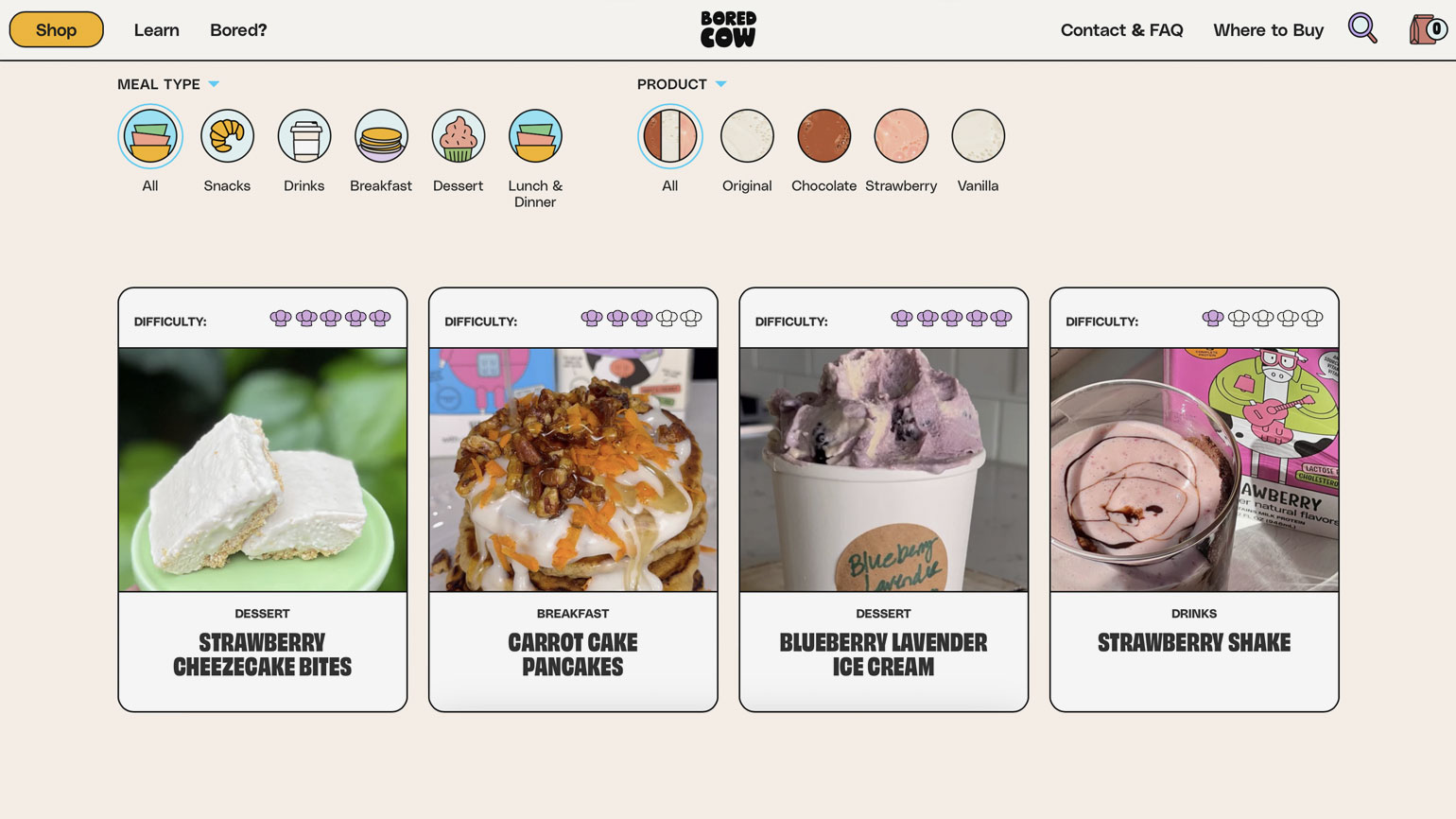Collapse the Meal Type filter arrow
Viewport: 1456px width, 819px height.
(x=214, y=84)
